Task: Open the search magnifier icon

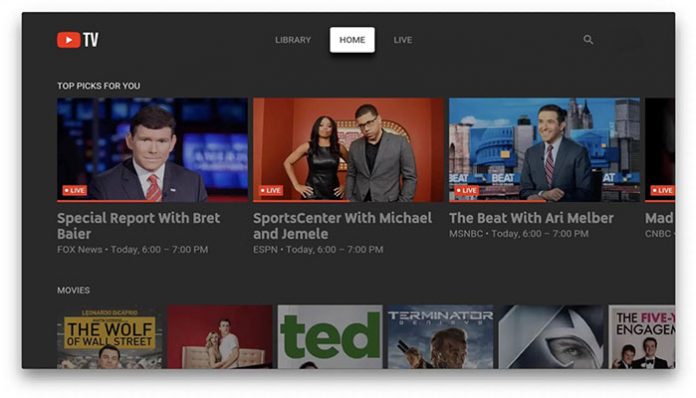Action: (x=588, y=40)
